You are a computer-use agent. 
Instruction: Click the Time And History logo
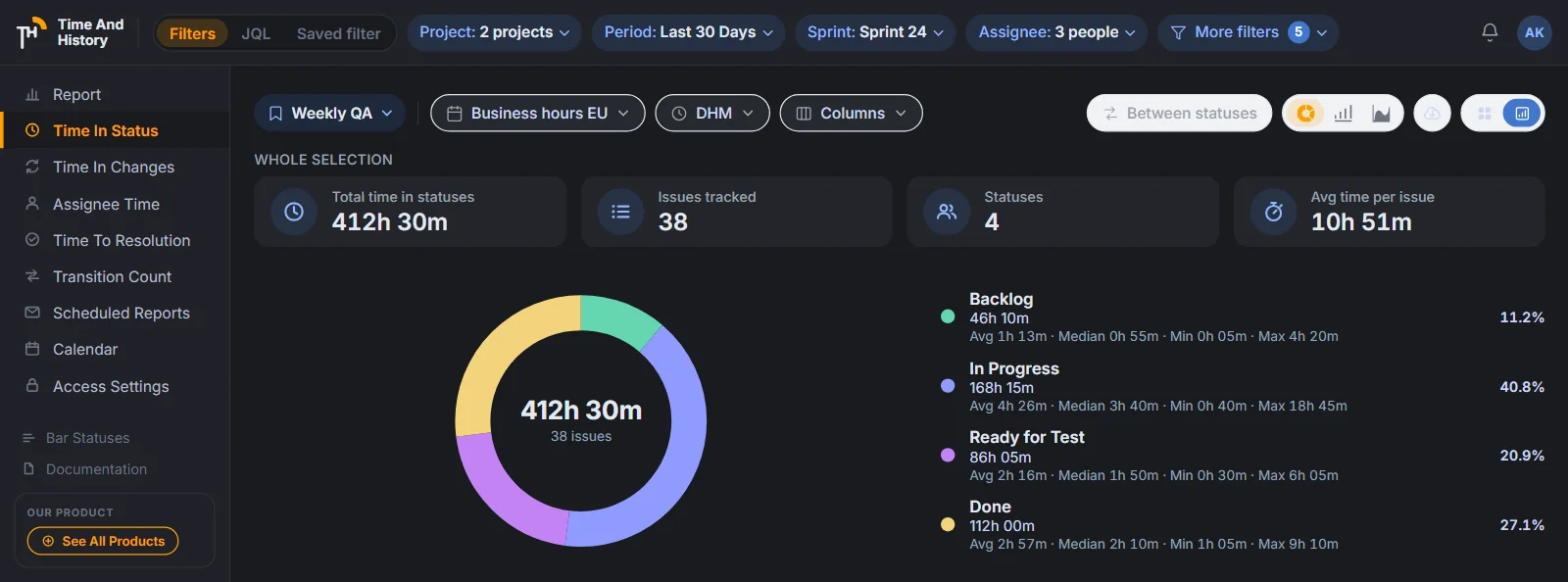pos(71,32)
